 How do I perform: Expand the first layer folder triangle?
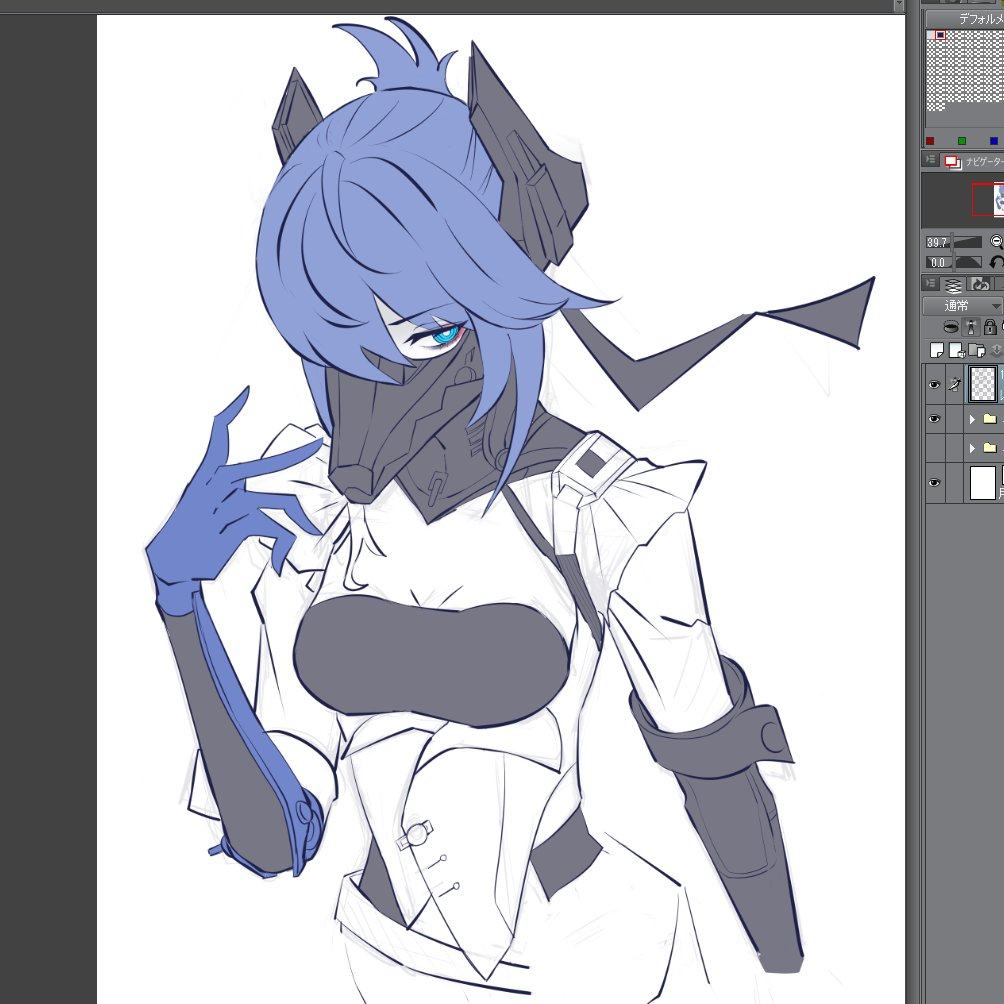tap(972, 419)
